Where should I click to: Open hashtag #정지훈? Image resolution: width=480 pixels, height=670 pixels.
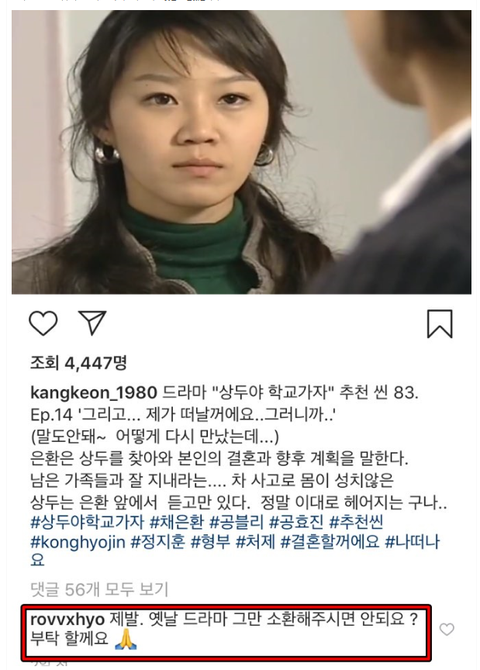coord(158,542)
